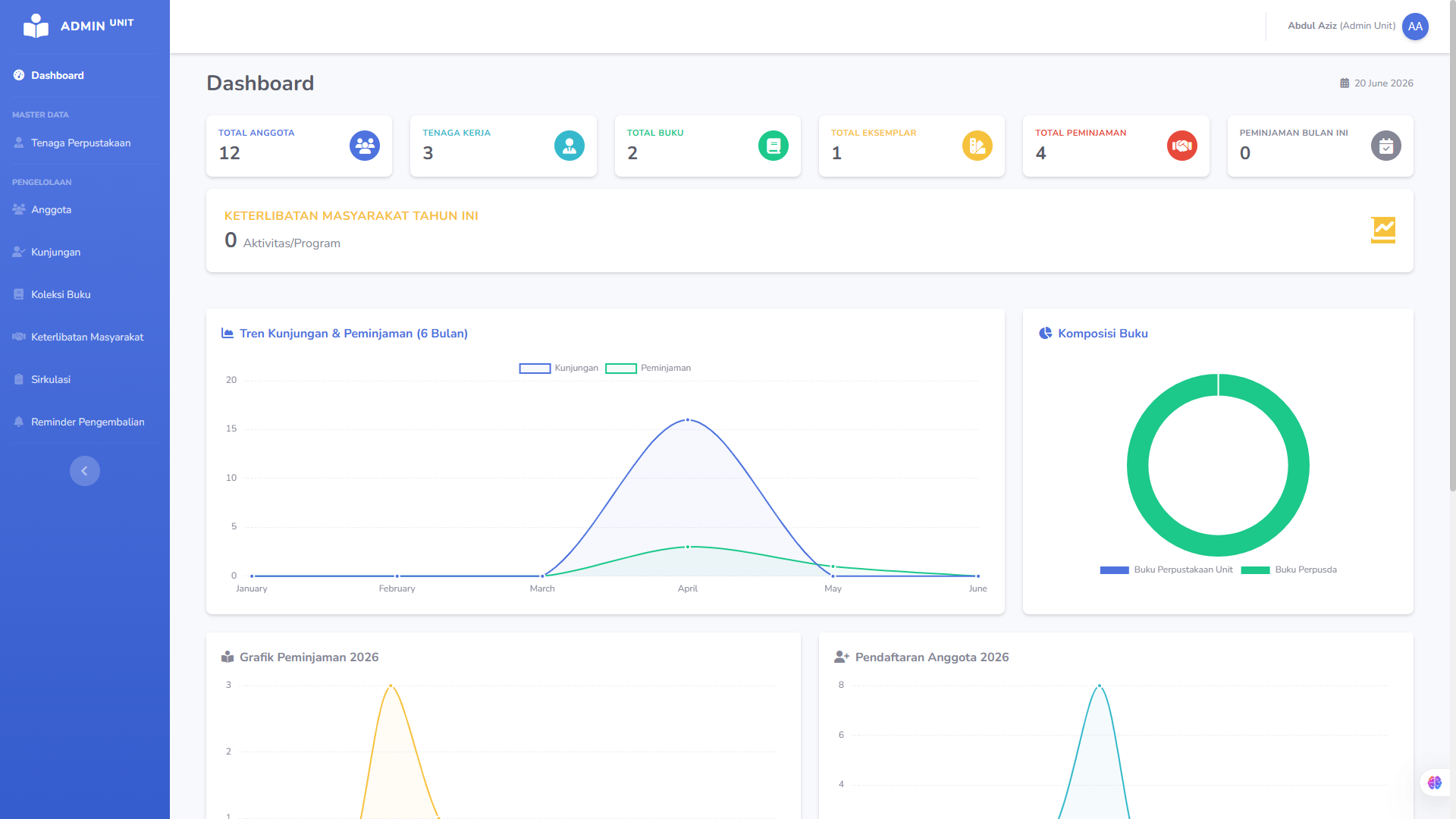Click the April peak point on Kunjungan line
The width and height of the screenshot is (1456, 819).
pos(688,419)
